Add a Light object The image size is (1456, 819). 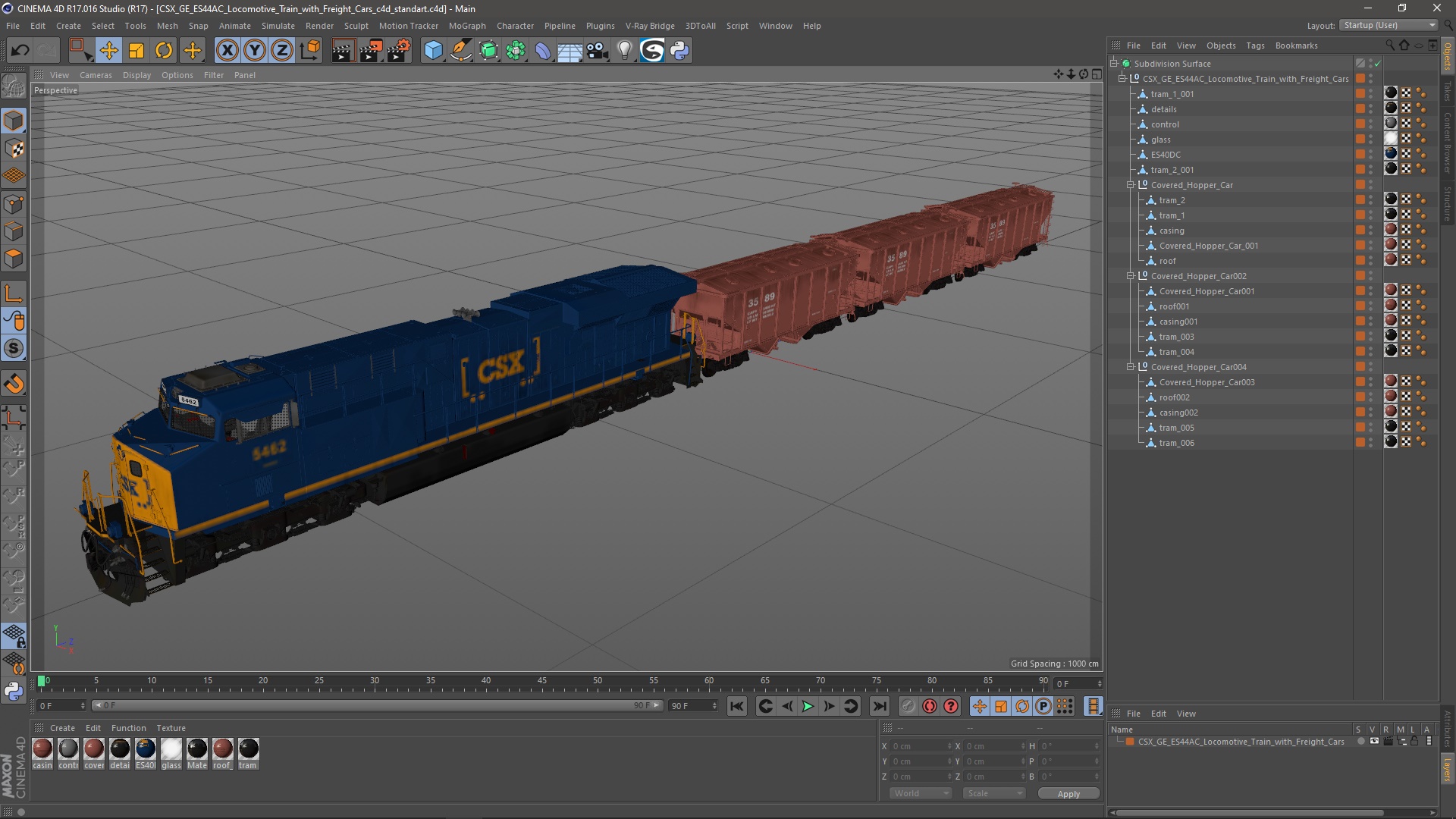coord(624,51)
